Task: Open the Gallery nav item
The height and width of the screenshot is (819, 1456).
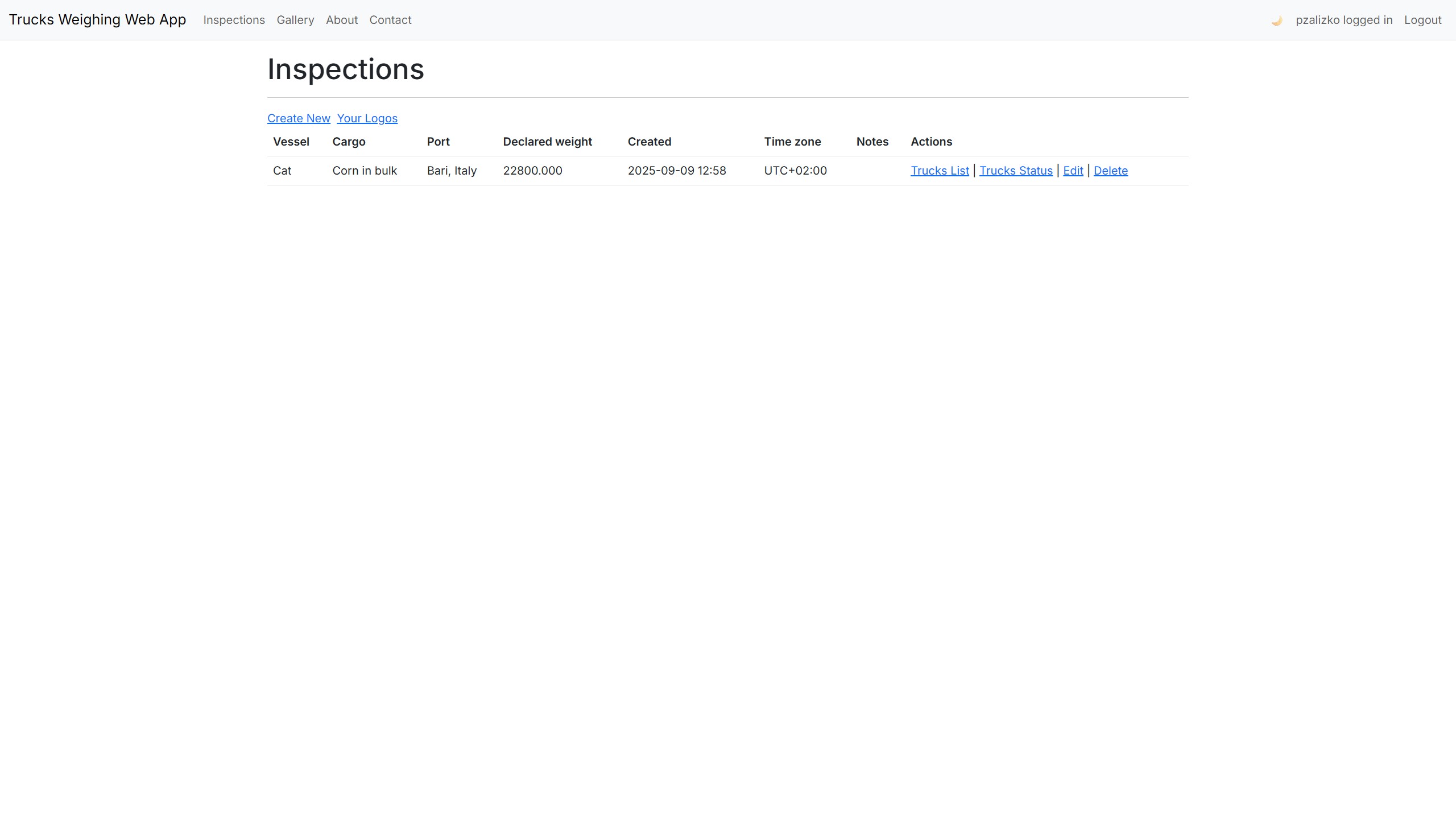Action: tap(295, 20)
